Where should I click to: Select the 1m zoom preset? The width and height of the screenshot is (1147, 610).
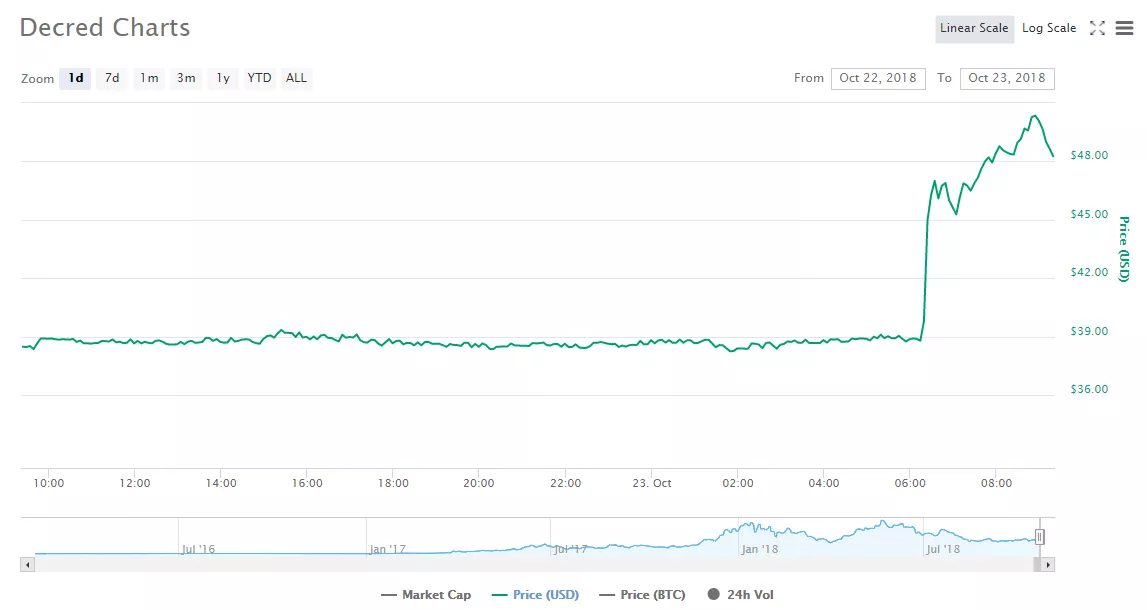pos(149,78)
